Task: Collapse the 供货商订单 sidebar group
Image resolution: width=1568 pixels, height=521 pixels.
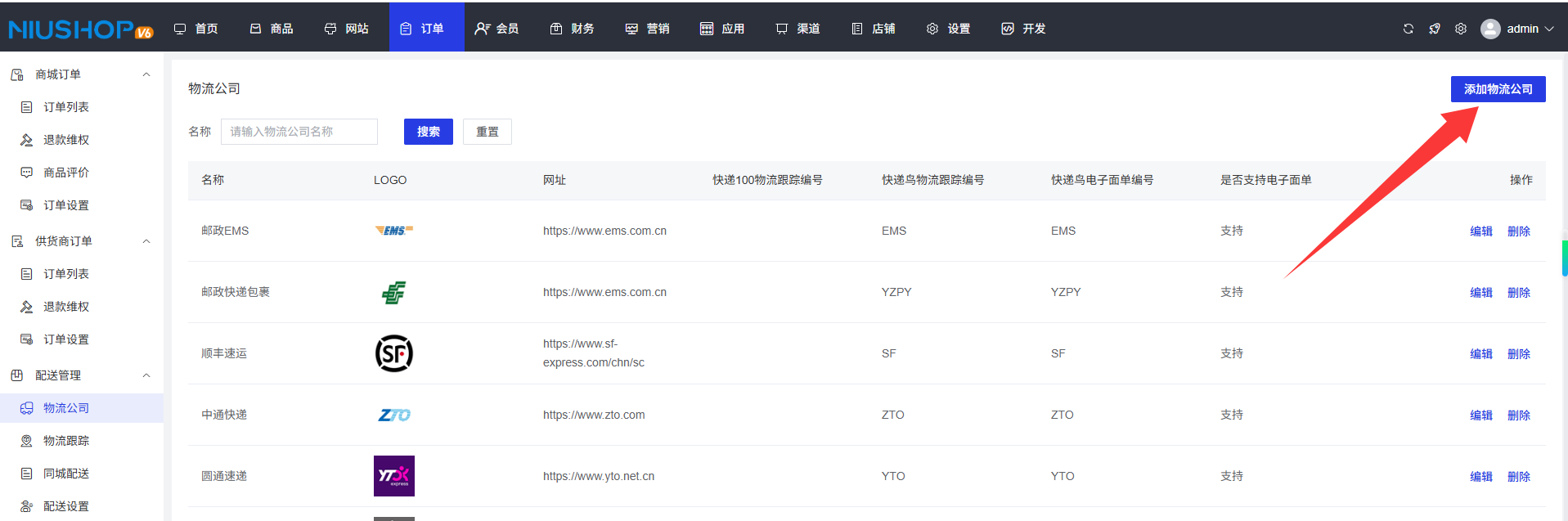Action: [146, 241]
